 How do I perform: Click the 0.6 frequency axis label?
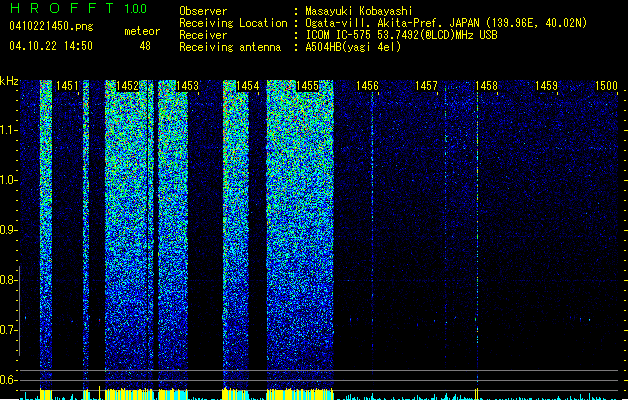tap(8, 380)
